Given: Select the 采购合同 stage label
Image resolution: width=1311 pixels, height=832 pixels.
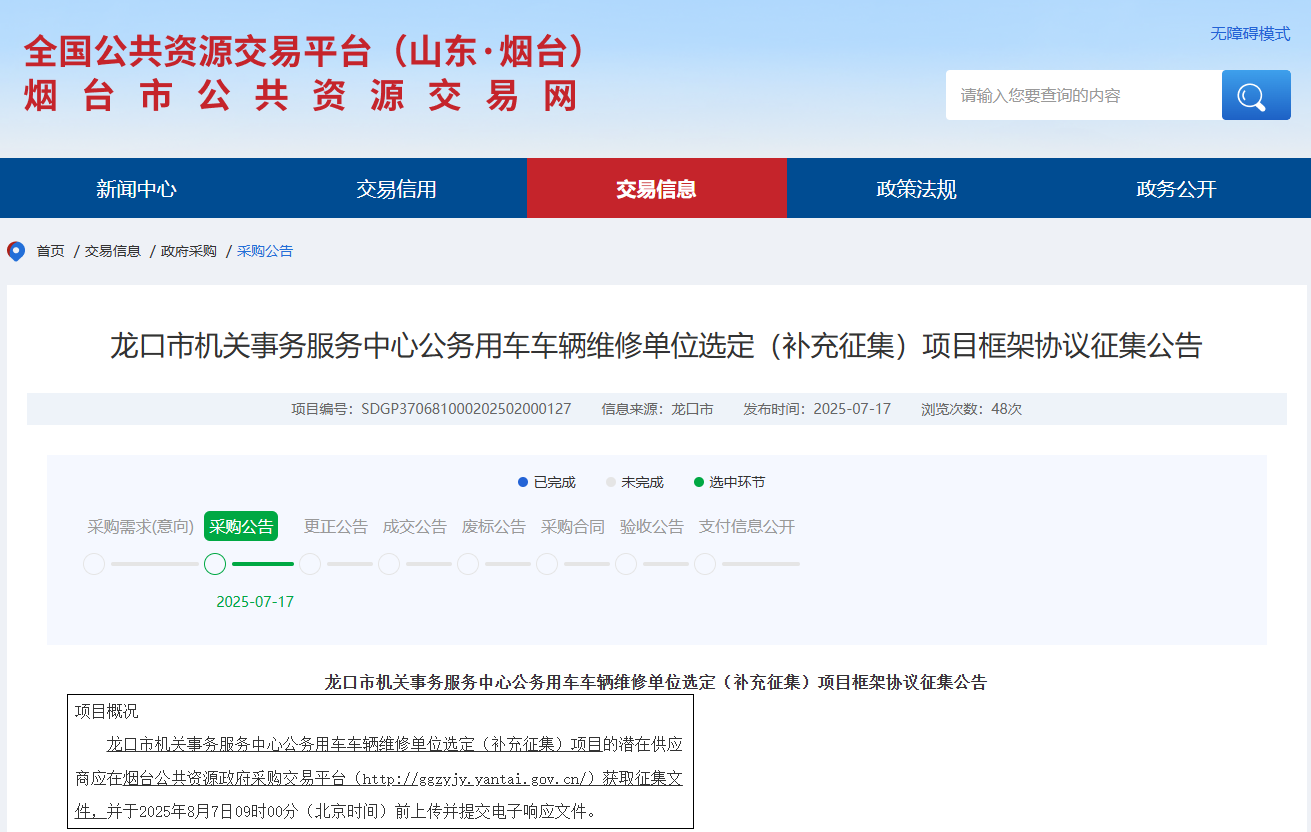Looking at the screenshot, I should [573, 526].
